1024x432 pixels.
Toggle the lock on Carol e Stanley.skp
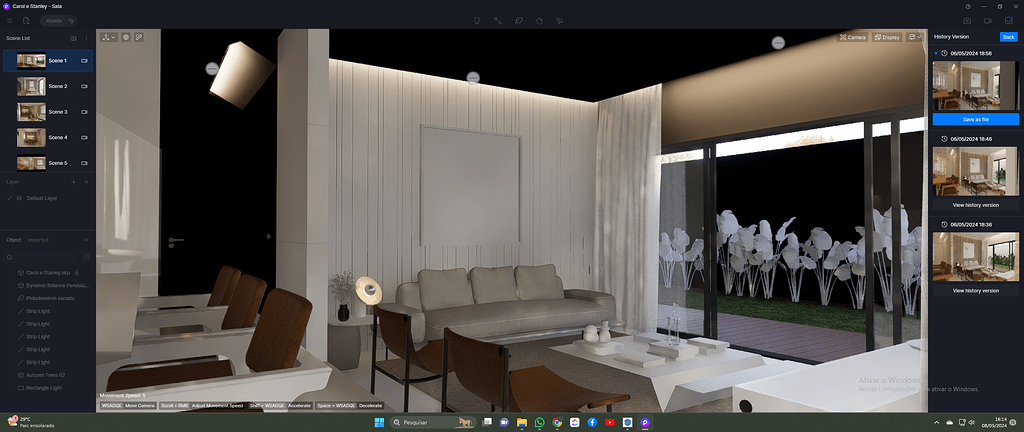(x=76, y=273)
